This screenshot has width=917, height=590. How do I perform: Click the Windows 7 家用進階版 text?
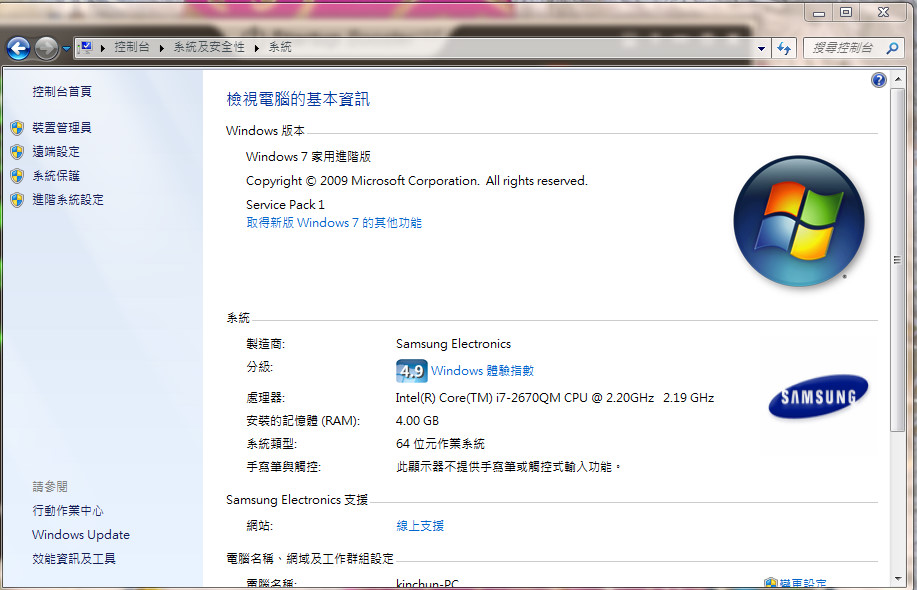[x=308, y=157]
